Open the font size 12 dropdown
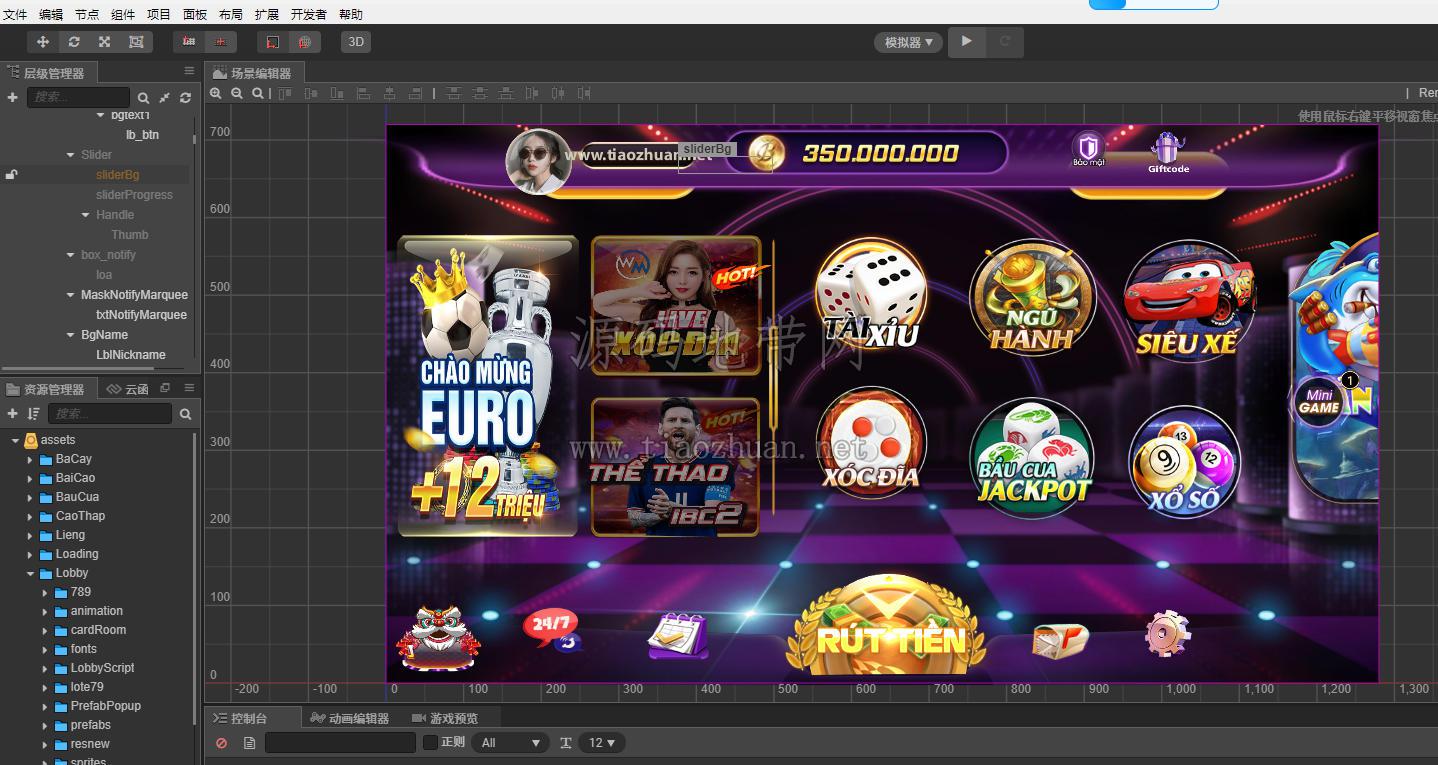The height and width of the screenshot is (765, 1438). pyautogui.click(x=602, y=742)
